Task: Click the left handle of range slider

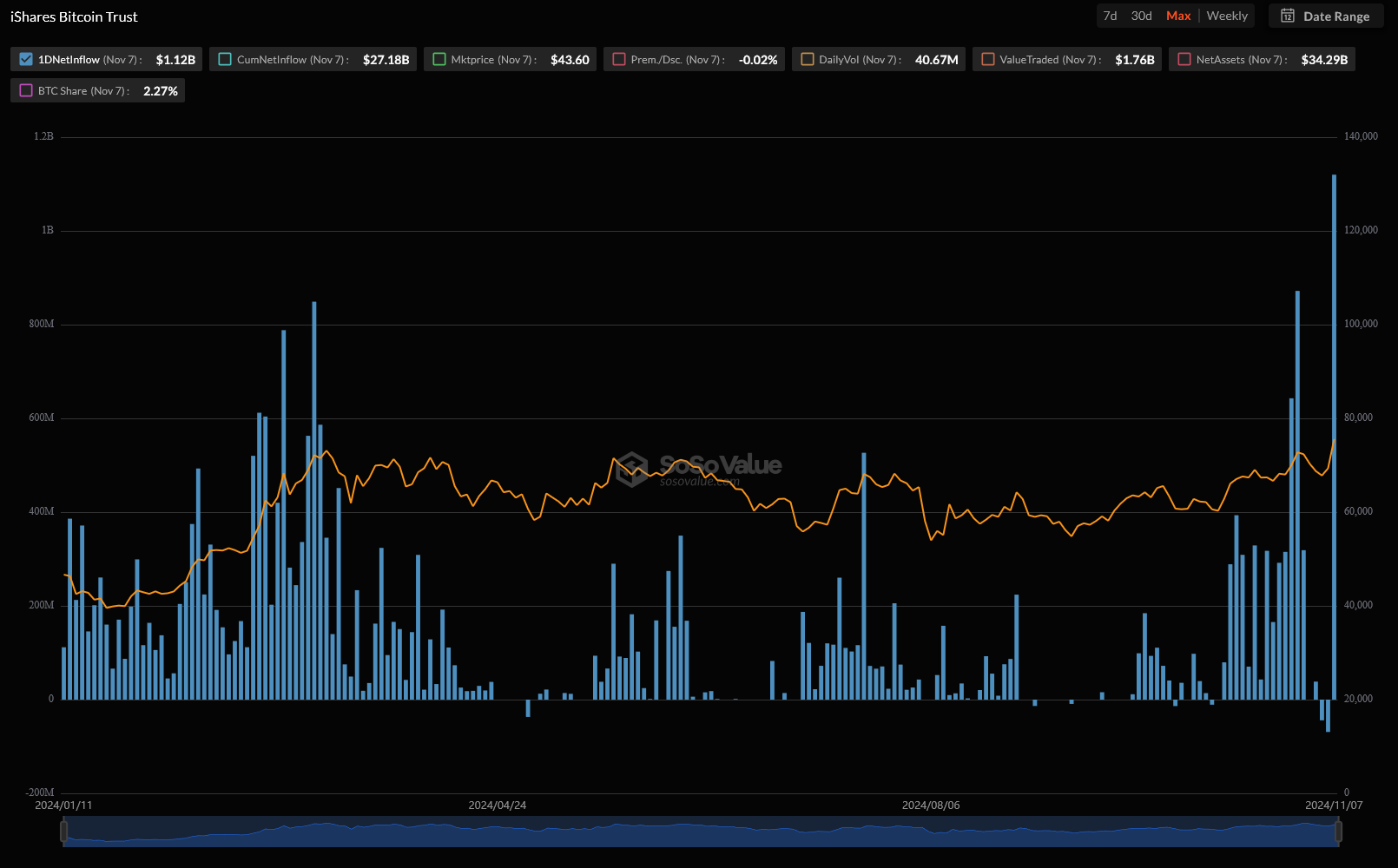Action: coord(64,832)
